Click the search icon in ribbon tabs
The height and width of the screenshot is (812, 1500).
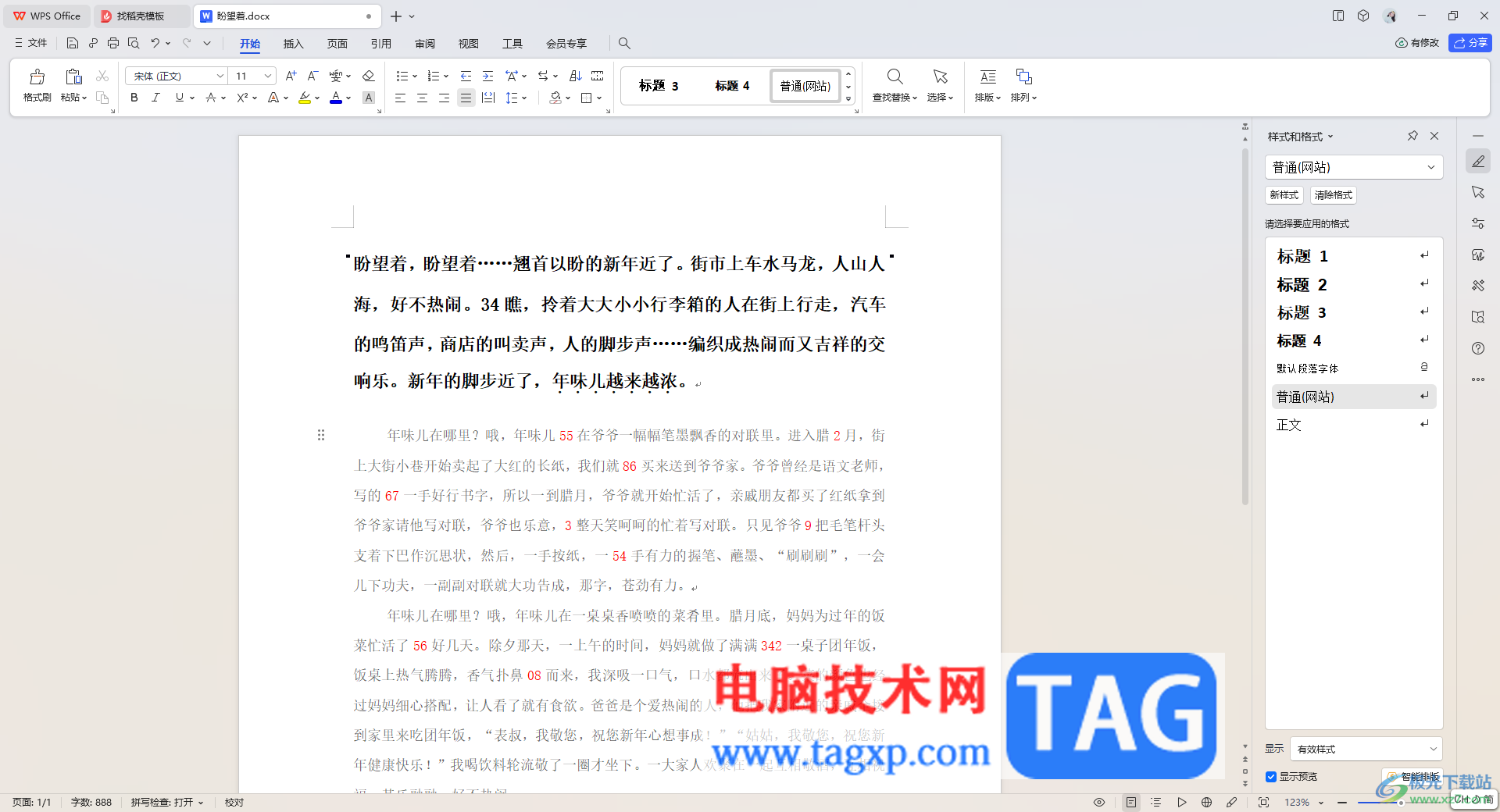[624, 43]
